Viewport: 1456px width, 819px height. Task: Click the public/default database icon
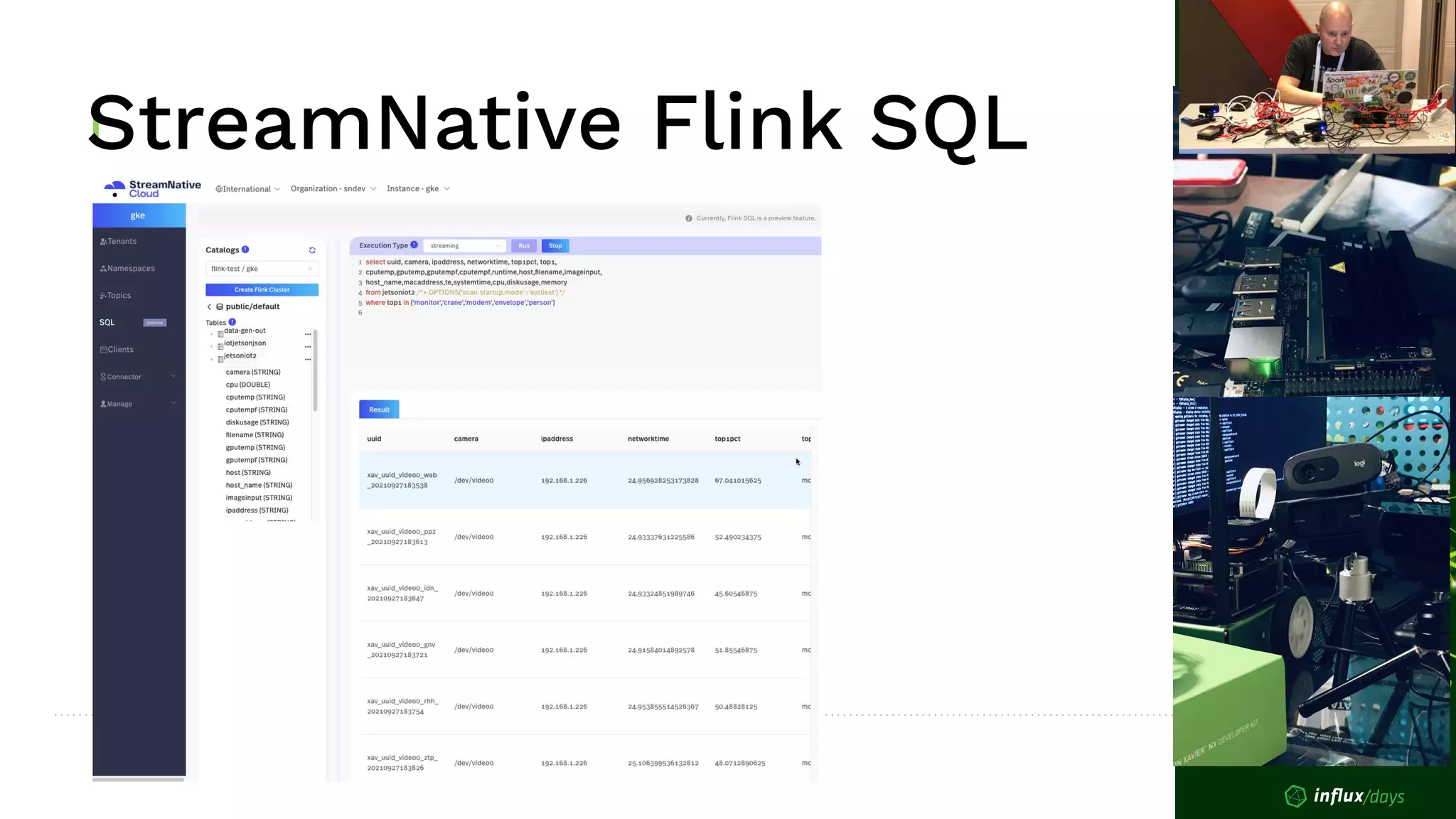220,307
